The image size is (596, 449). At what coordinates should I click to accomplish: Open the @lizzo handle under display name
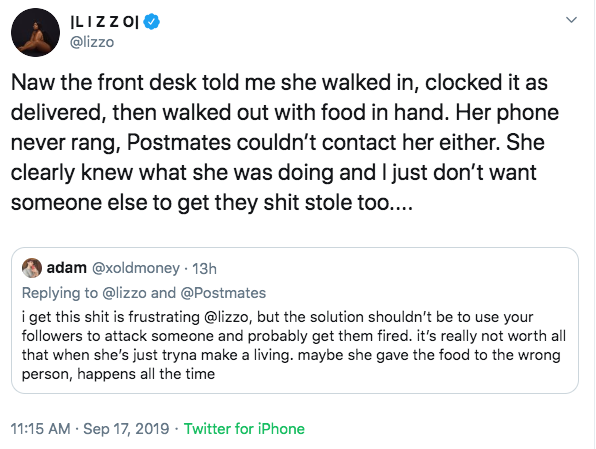[92, 42]
